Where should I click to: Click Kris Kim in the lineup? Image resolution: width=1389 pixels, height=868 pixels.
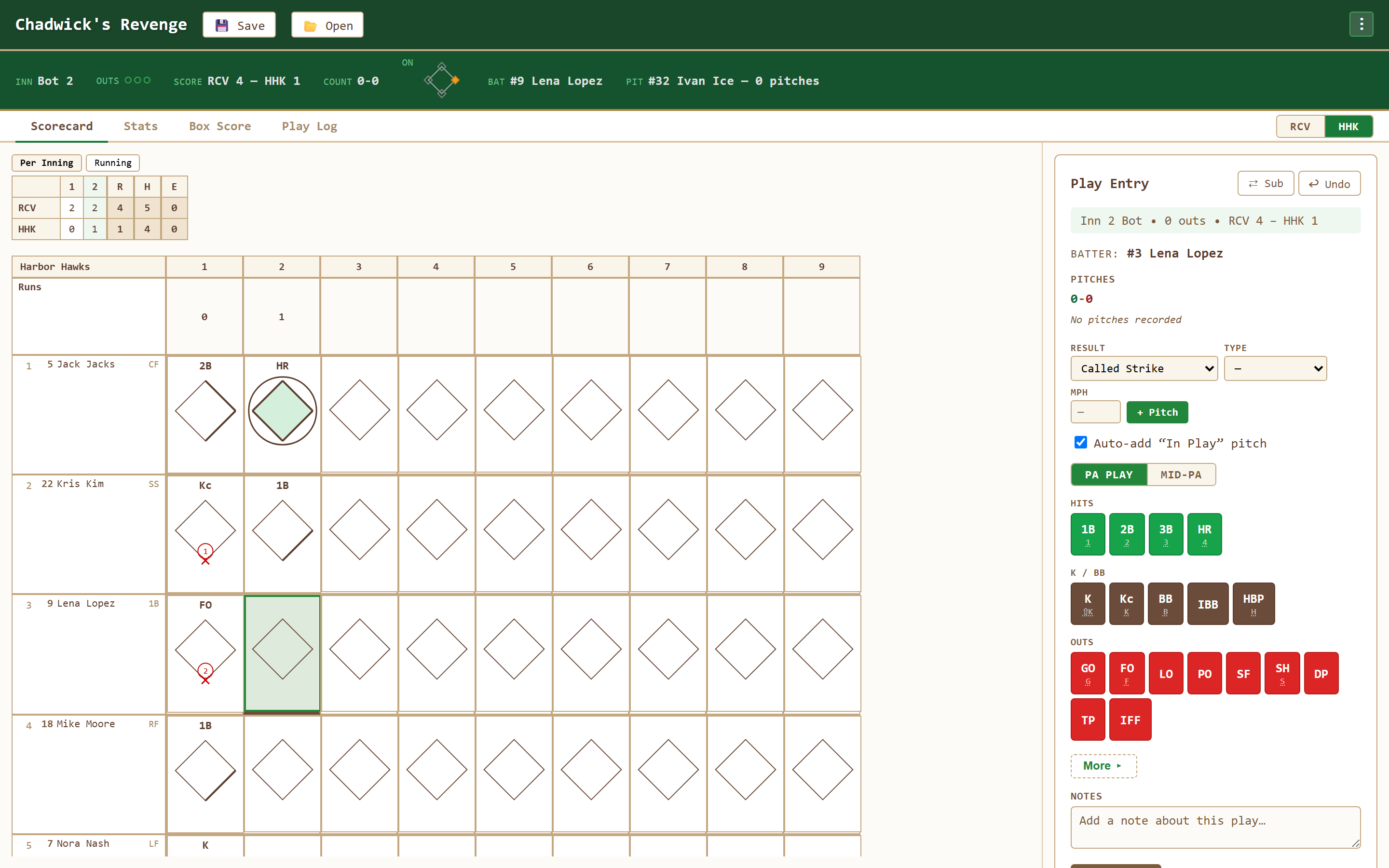80,483
